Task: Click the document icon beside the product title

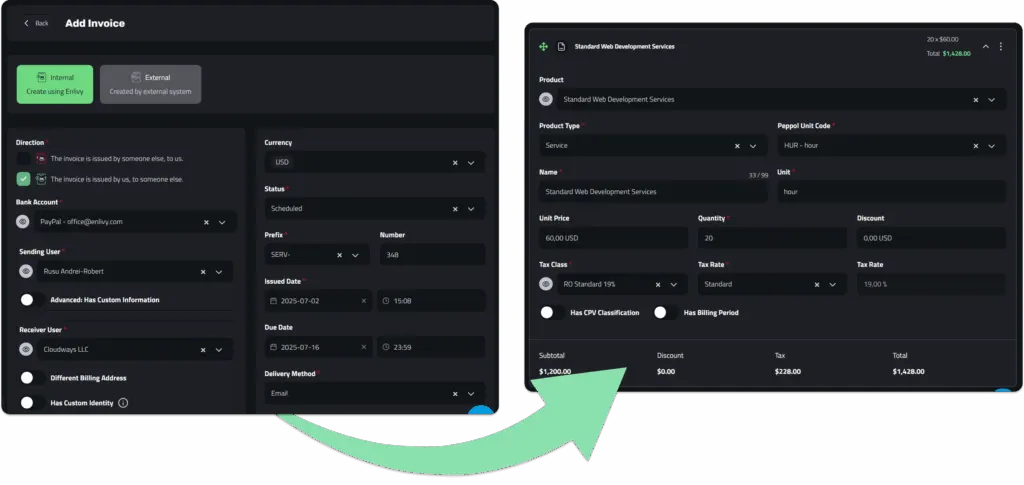Action: pyautogui.click(x=561, y=47)
